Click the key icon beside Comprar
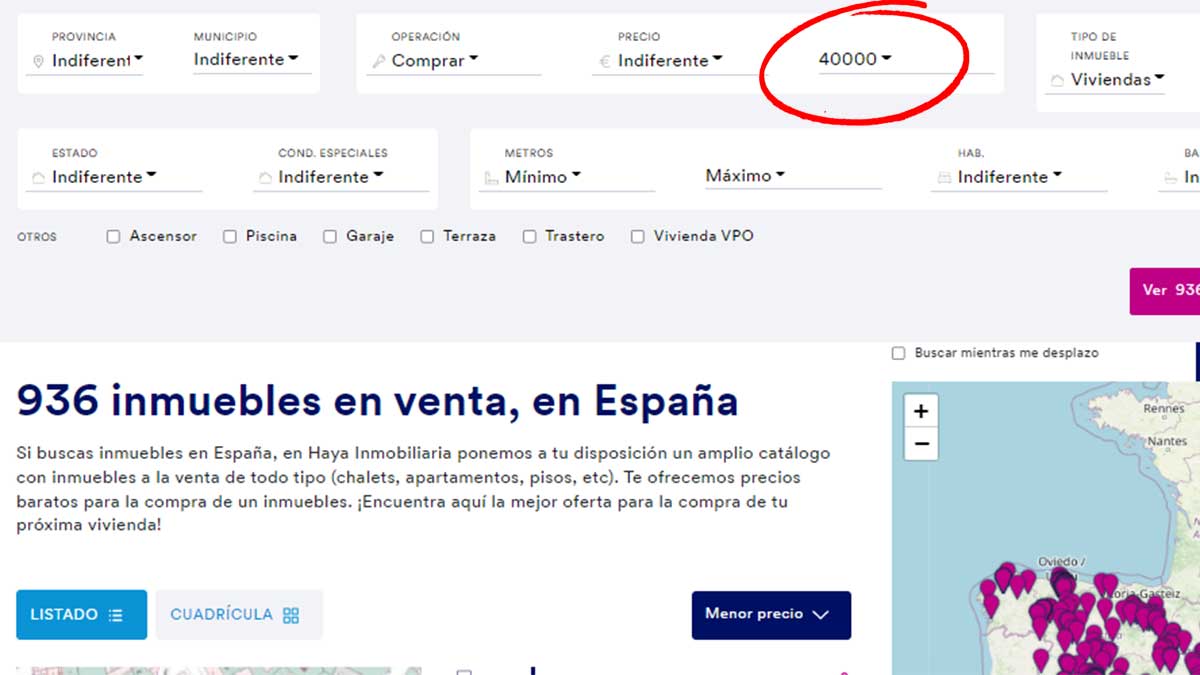 pos(378,62)
